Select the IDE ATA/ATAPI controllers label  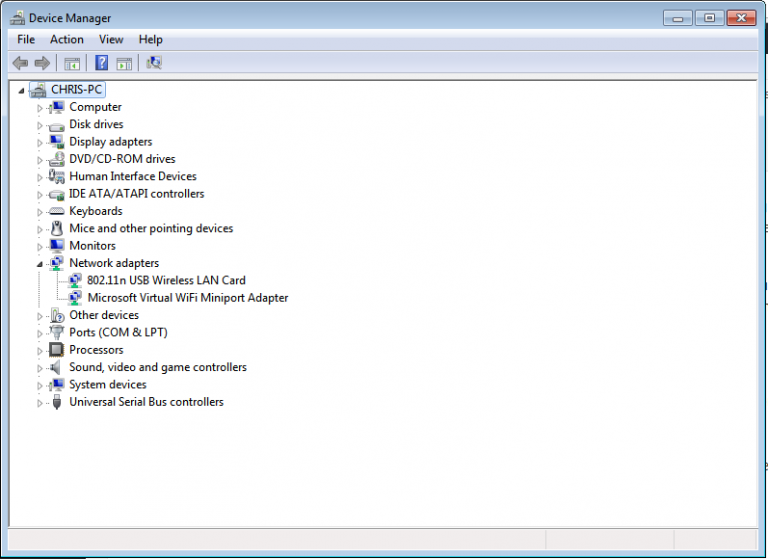[137, 194]
